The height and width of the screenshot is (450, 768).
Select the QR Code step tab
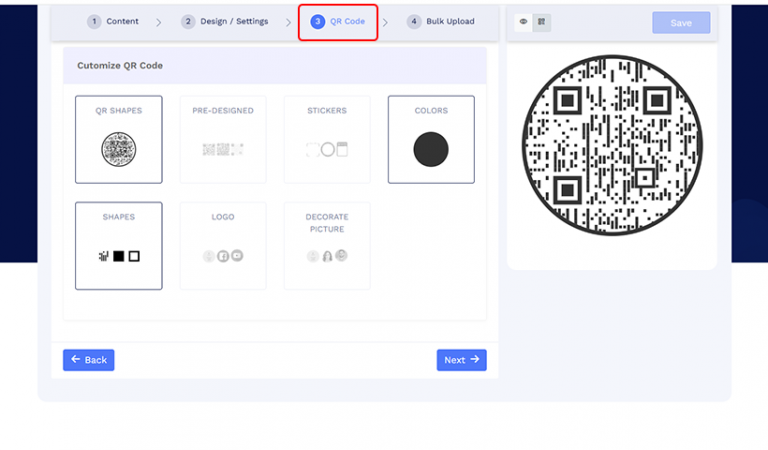[x=338, y=21]
